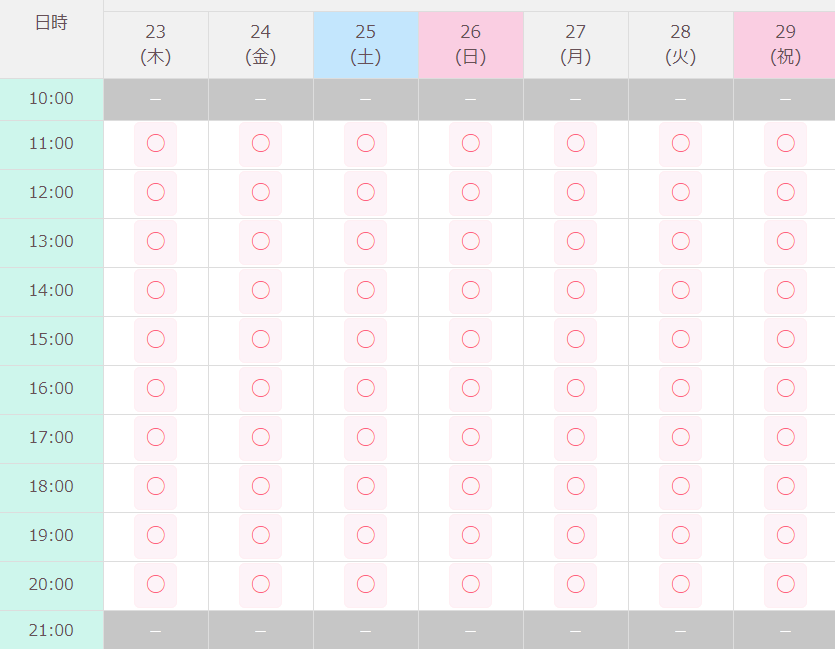Reserve Monday 27 at 15:00
The height and width of the screenshot is (649, 835).
tap(575, 339)
